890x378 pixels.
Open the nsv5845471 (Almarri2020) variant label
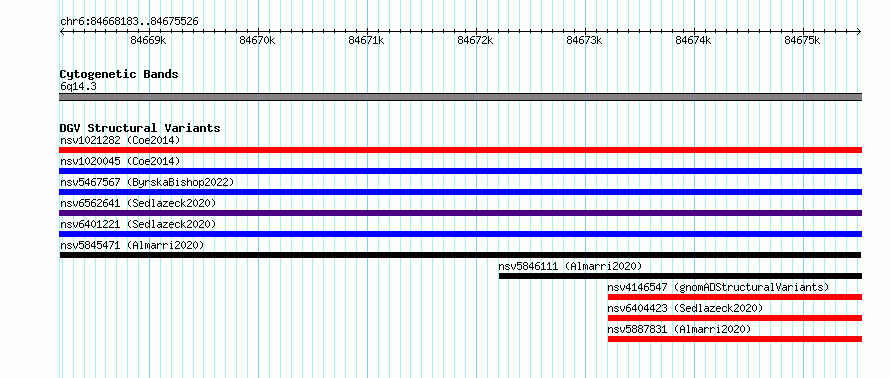click(132, 245)
